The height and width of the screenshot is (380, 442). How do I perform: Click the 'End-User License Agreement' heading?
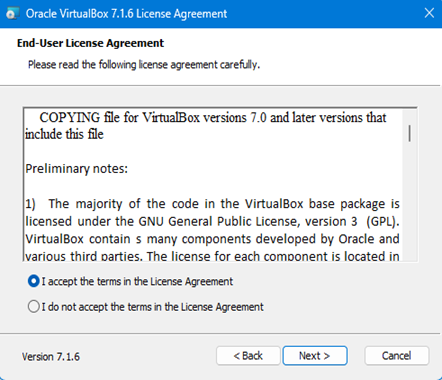click(x=90, y=43)
